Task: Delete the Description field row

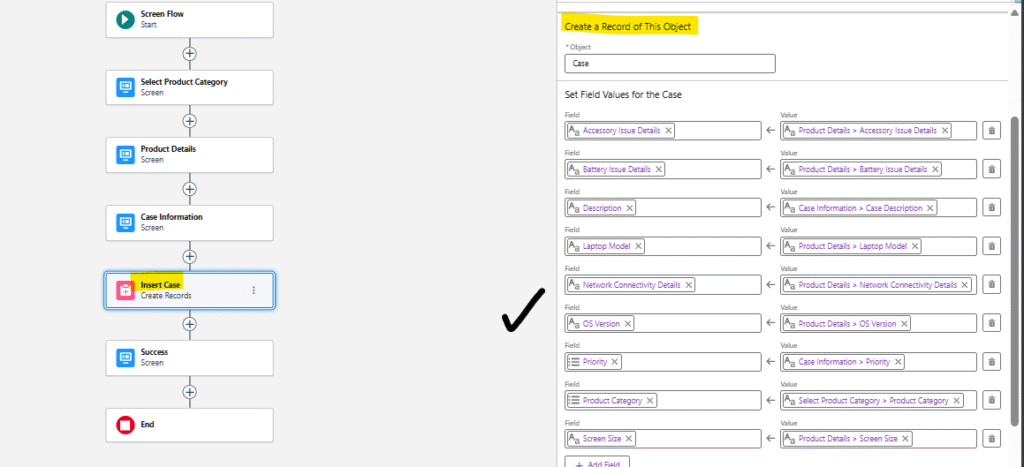Action: click(991, 207)
